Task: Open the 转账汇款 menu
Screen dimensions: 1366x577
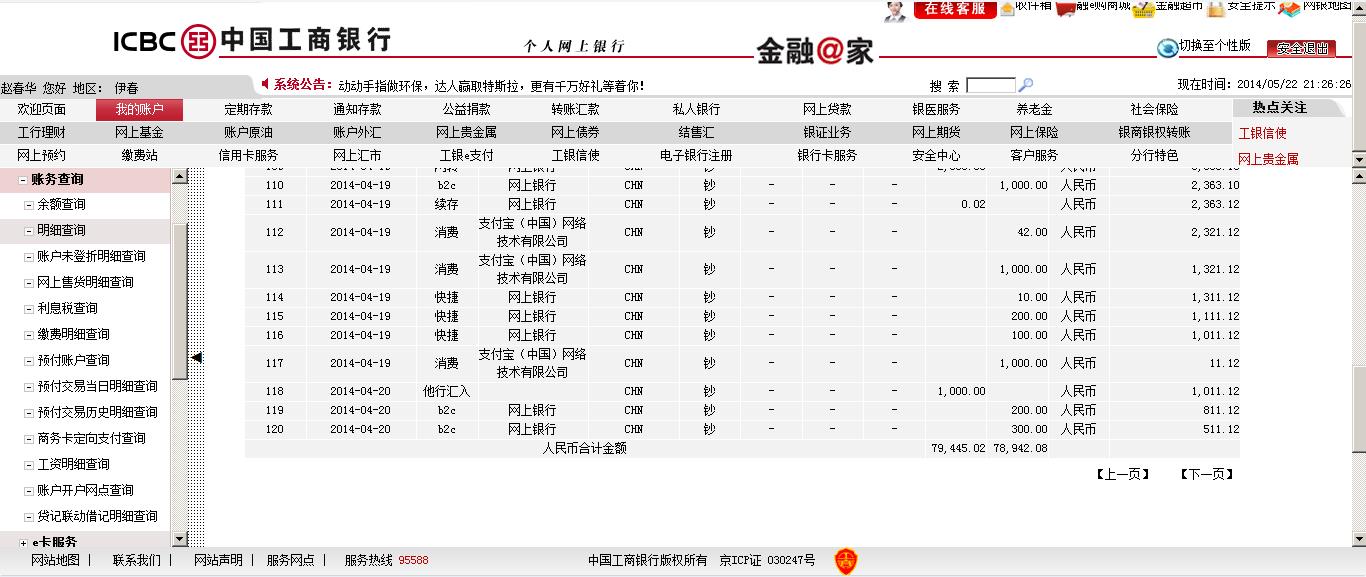Action: 575,110
